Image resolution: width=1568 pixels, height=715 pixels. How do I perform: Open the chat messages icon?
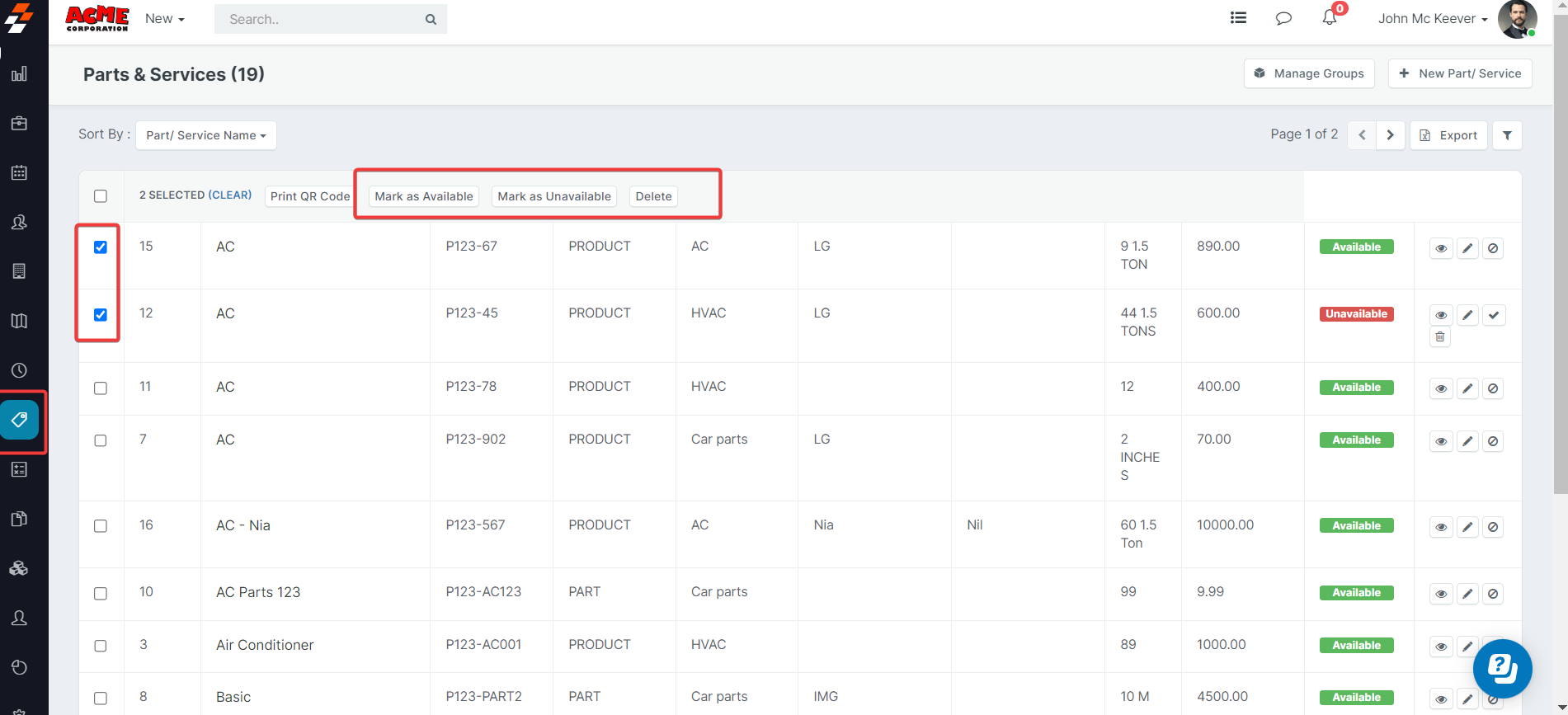1283,18
